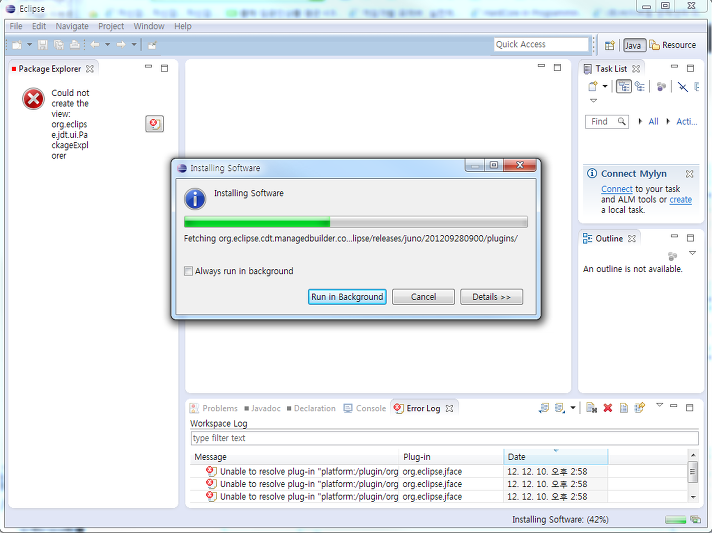Expand Details >> in install dialog
Image resolution: width=712 pixels, height=533 pixels.
click(x=491, y=297)
